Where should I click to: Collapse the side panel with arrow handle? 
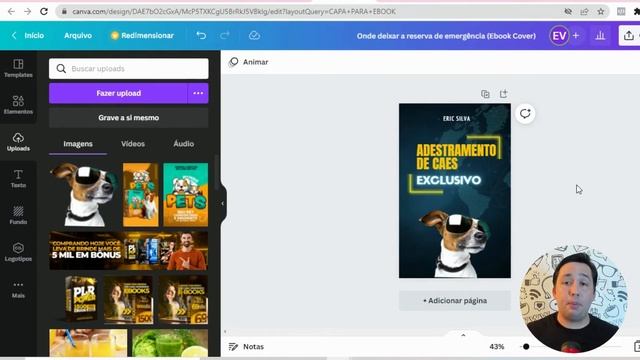(222, 203)
